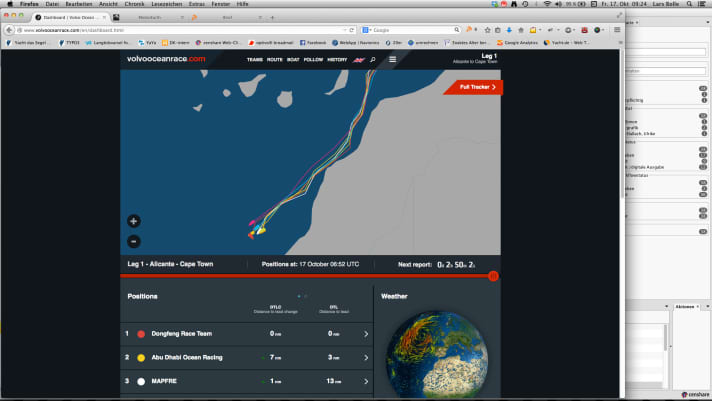
Task: Enter Firefox fullscreen with the arrows icon
Action: point(619,15)
